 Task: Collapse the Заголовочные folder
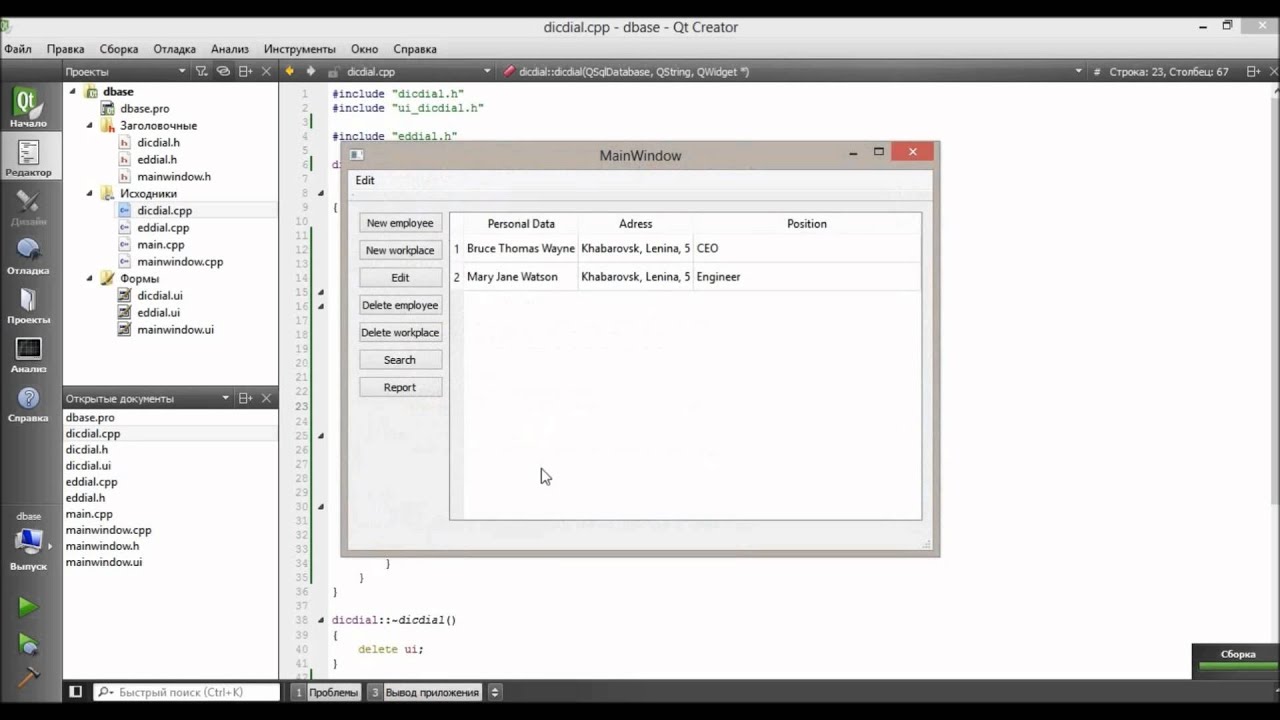click(89, 126)
